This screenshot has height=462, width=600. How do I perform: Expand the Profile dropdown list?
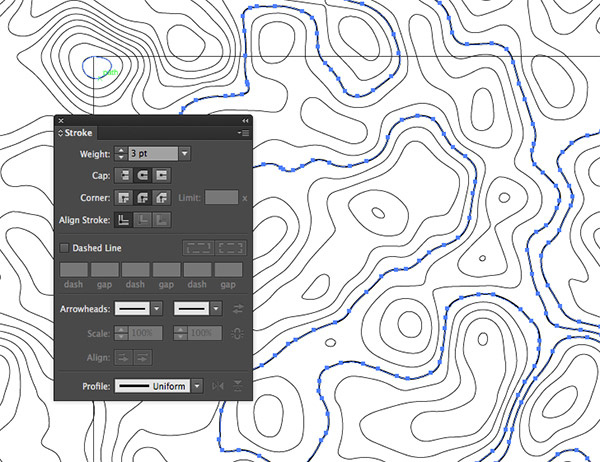pos(197,385)
